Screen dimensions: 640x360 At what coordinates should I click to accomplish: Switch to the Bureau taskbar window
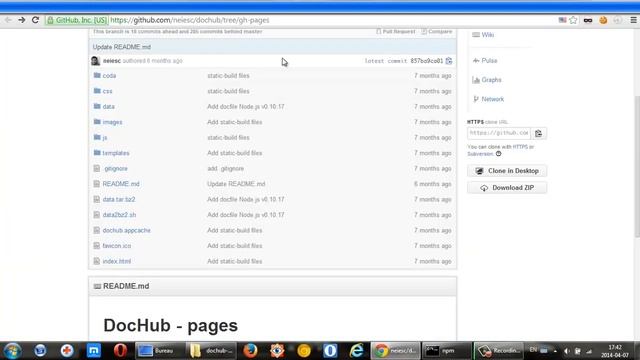click(x=160, y=351)
